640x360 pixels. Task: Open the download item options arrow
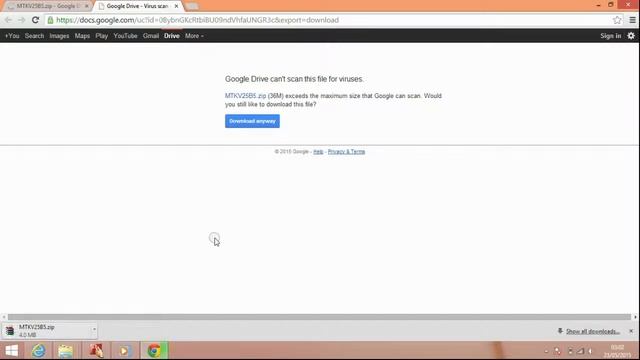tap(94, 329)
